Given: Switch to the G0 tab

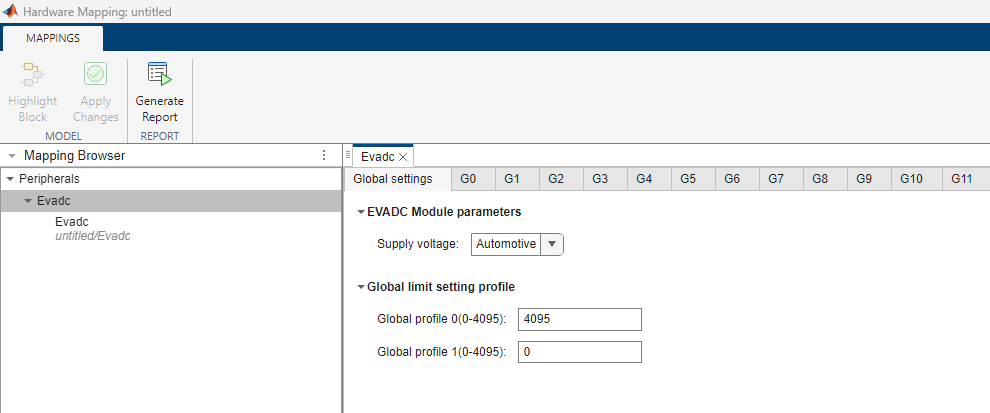Looking at the screenshot, I should click(x=468, y=179).
